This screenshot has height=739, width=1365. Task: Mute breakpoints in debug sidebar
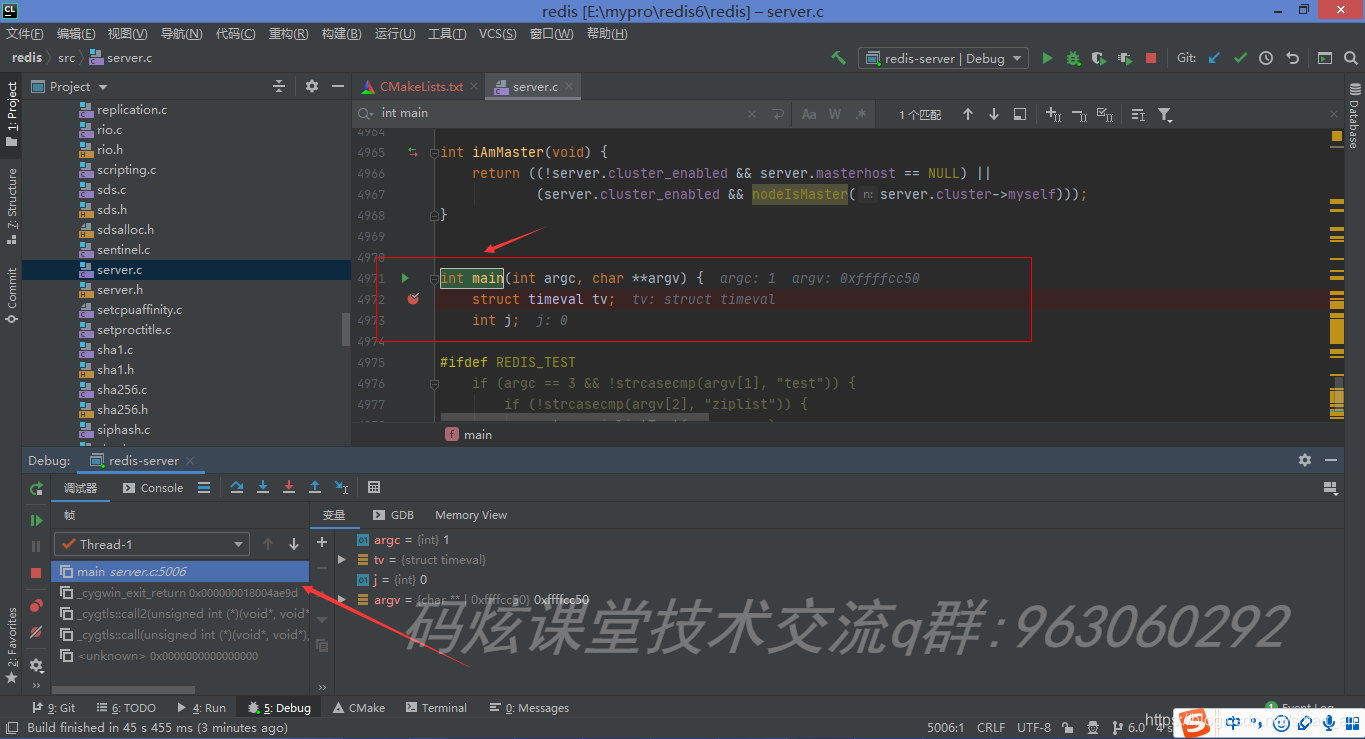click(36, 632)
